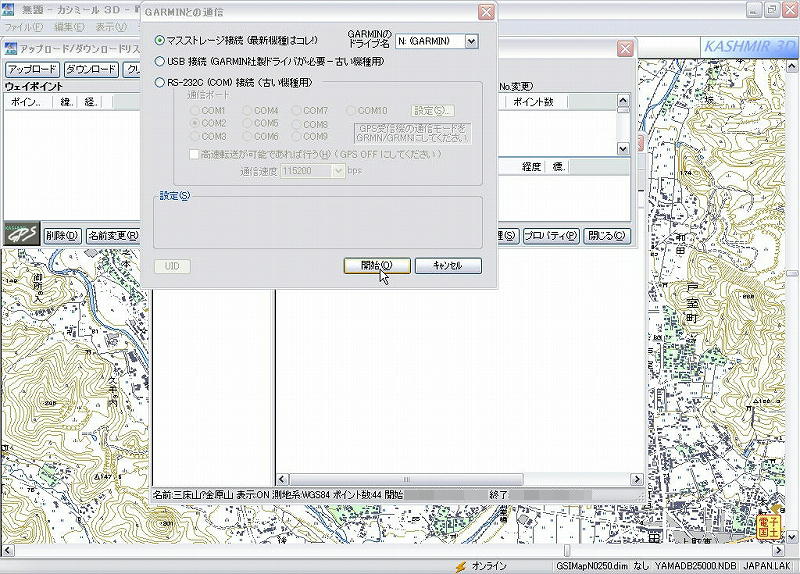Click the オンライン status text
800x574 pixels.
[489, 566]
